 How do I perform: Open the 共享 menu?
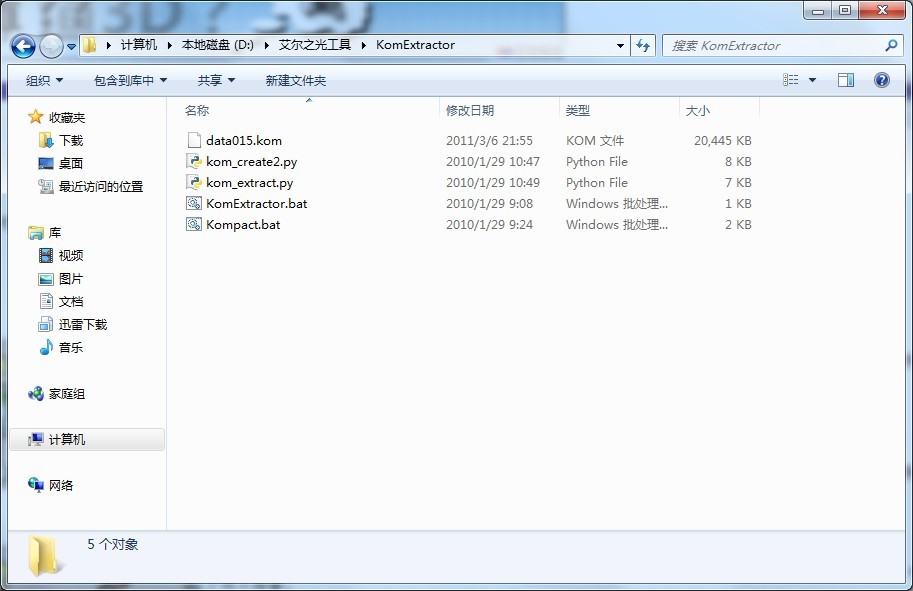(216, 80)
